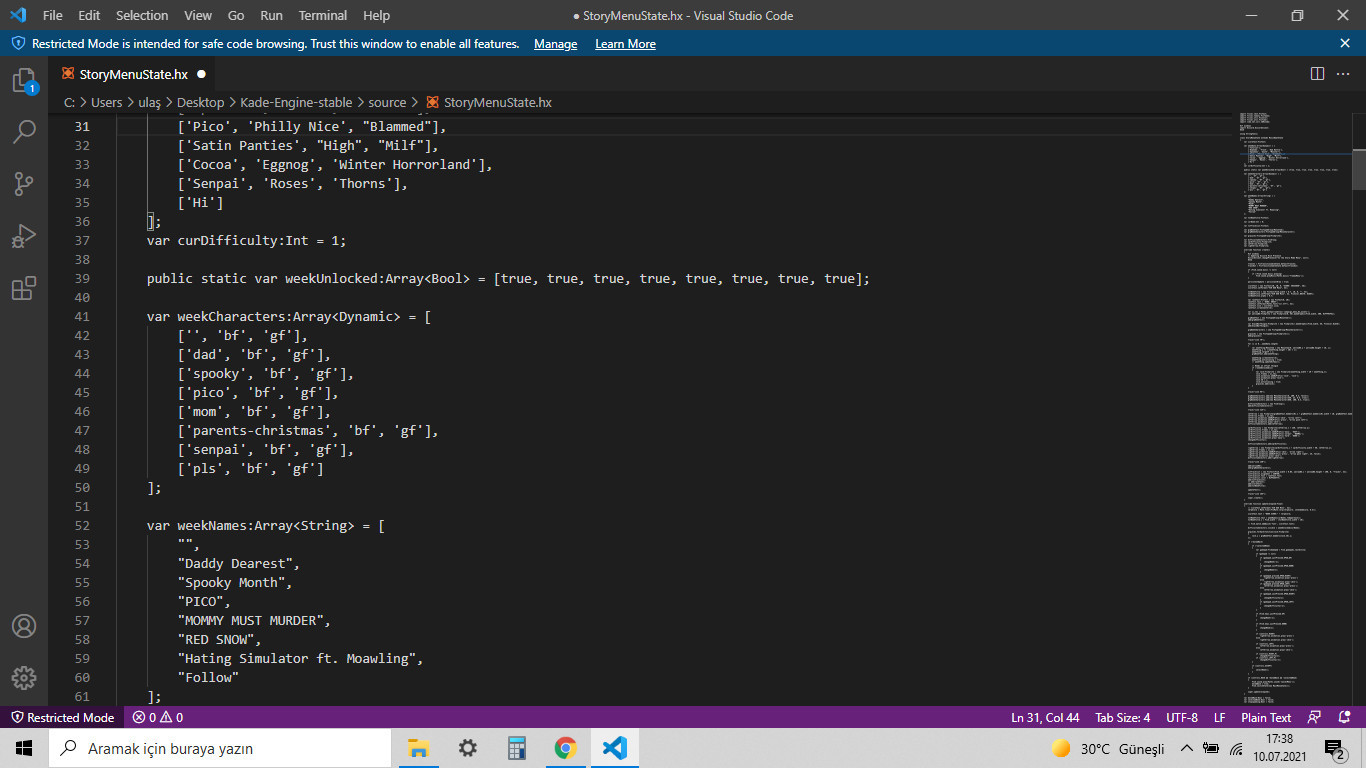The width and height of the screenshot is (1366, 768).
Task: Click the Learn More link
Action: coord(625,43)
